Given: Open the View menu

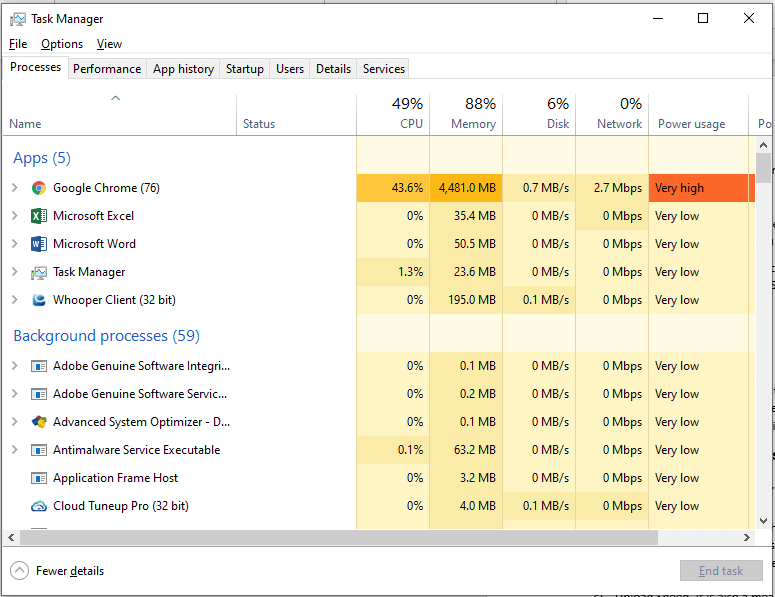Looking at the screenshot, I should (109, 44).
